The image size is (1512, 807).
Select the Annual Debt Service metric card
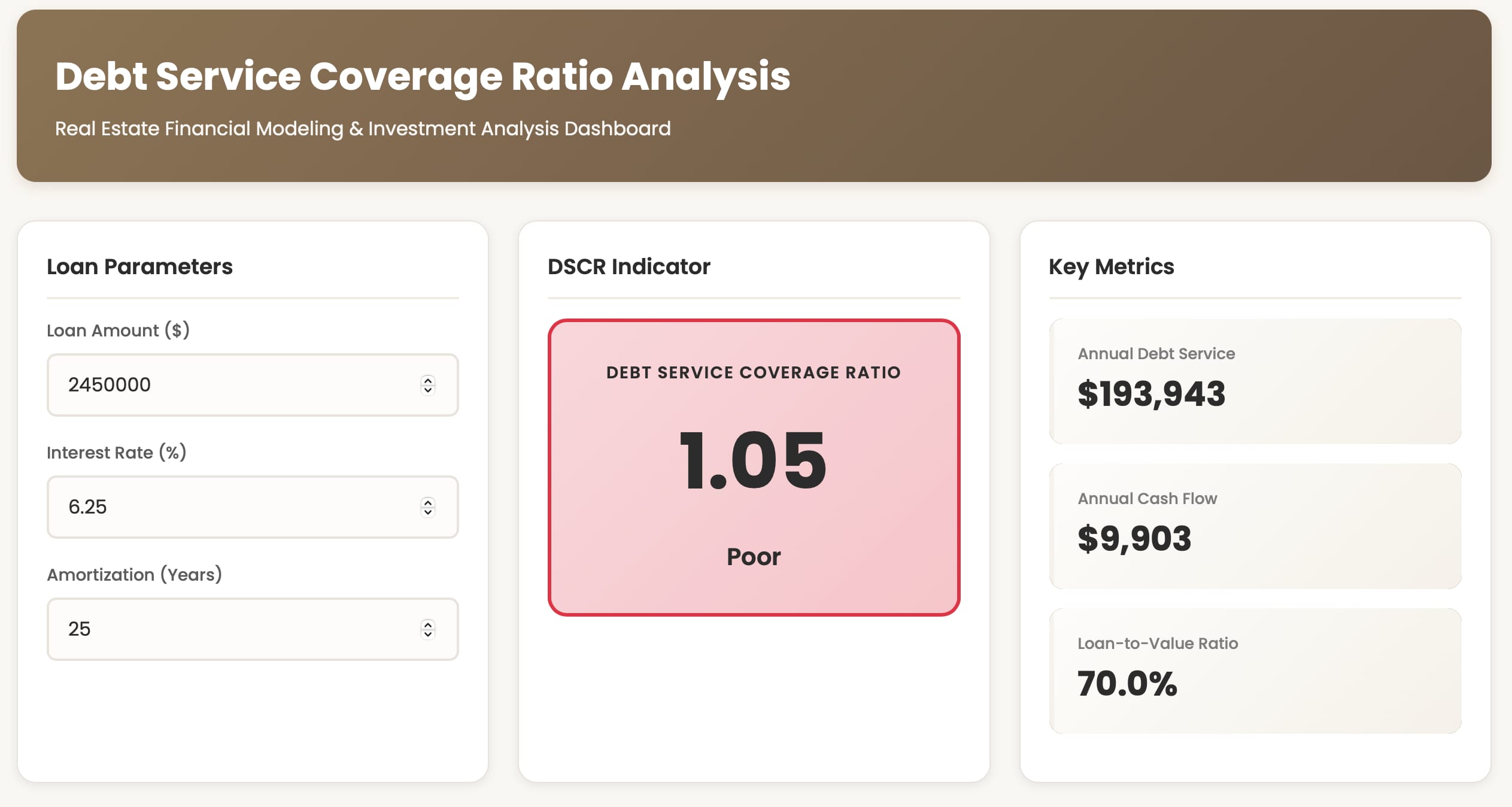click(1255, 381)
